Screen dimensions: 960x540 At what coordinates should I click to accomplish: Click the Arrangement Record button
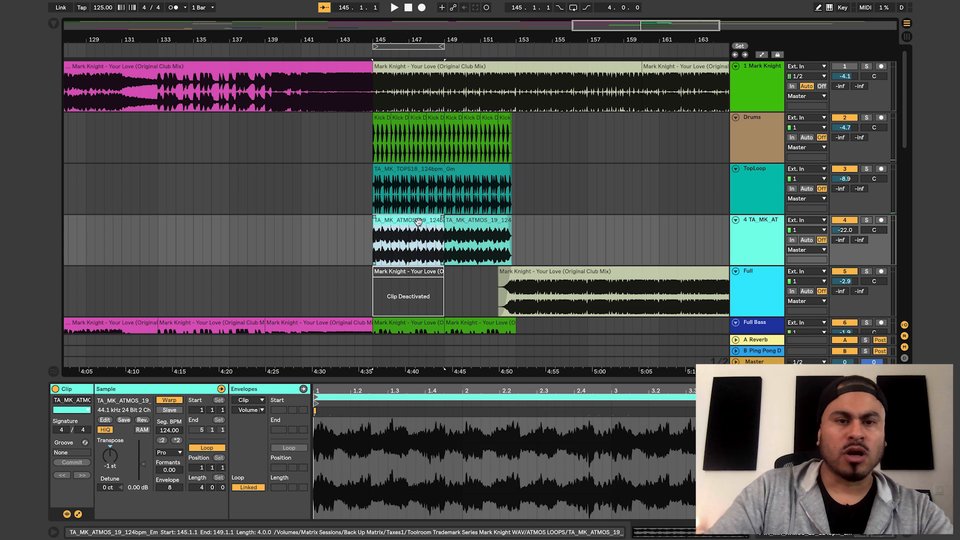422,7
